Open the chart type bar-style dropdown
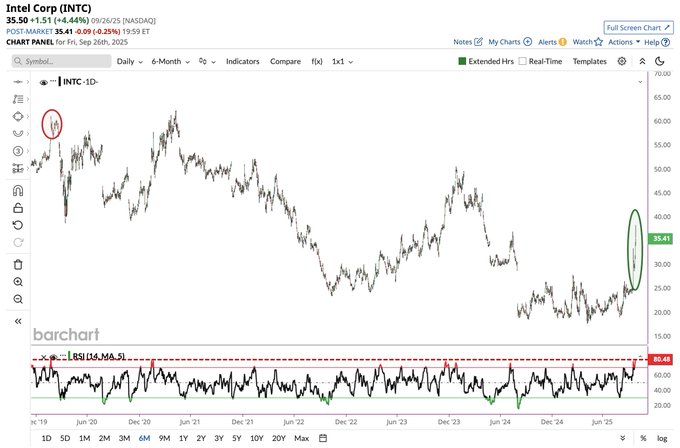680x448 pixels. click(x=207, y=61)
